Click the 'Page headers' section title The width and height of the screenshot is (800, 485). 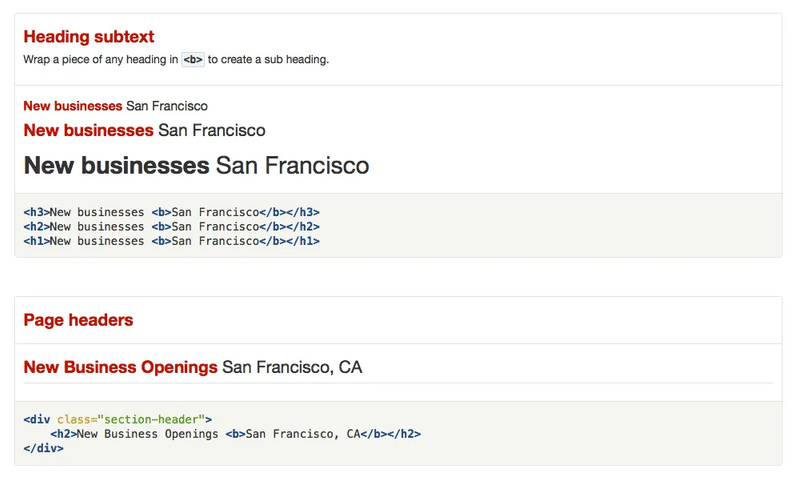(x=78, y=320)
